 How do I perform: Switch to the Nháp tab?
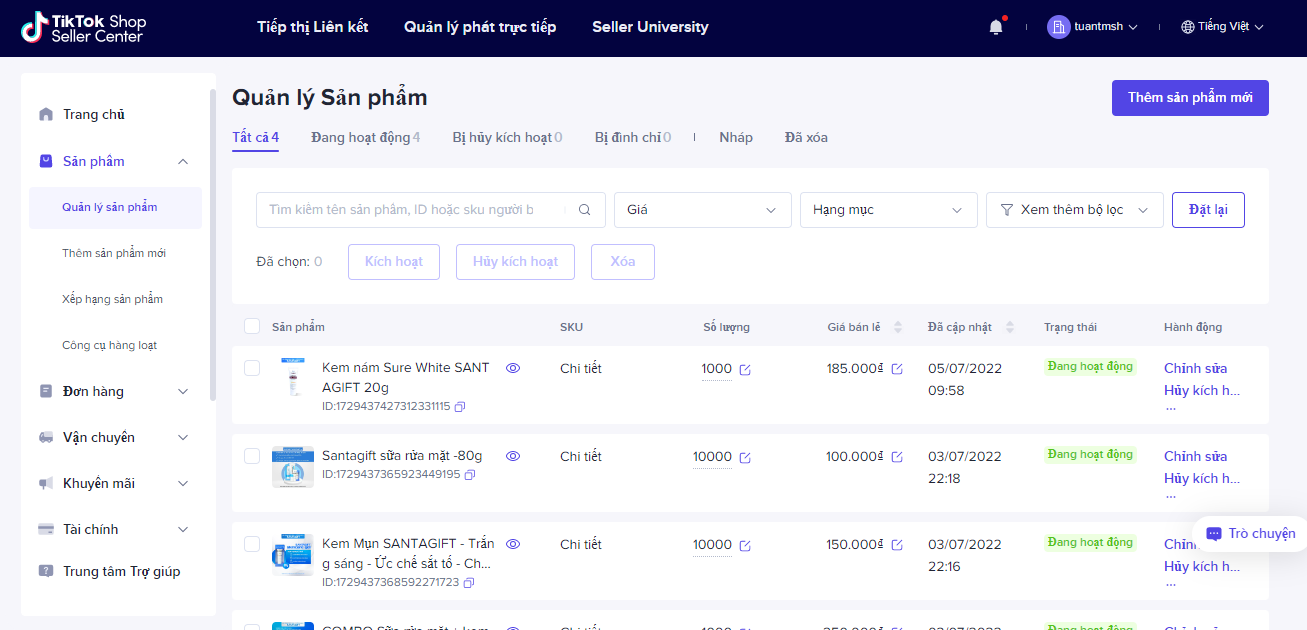tap(736, 137)
